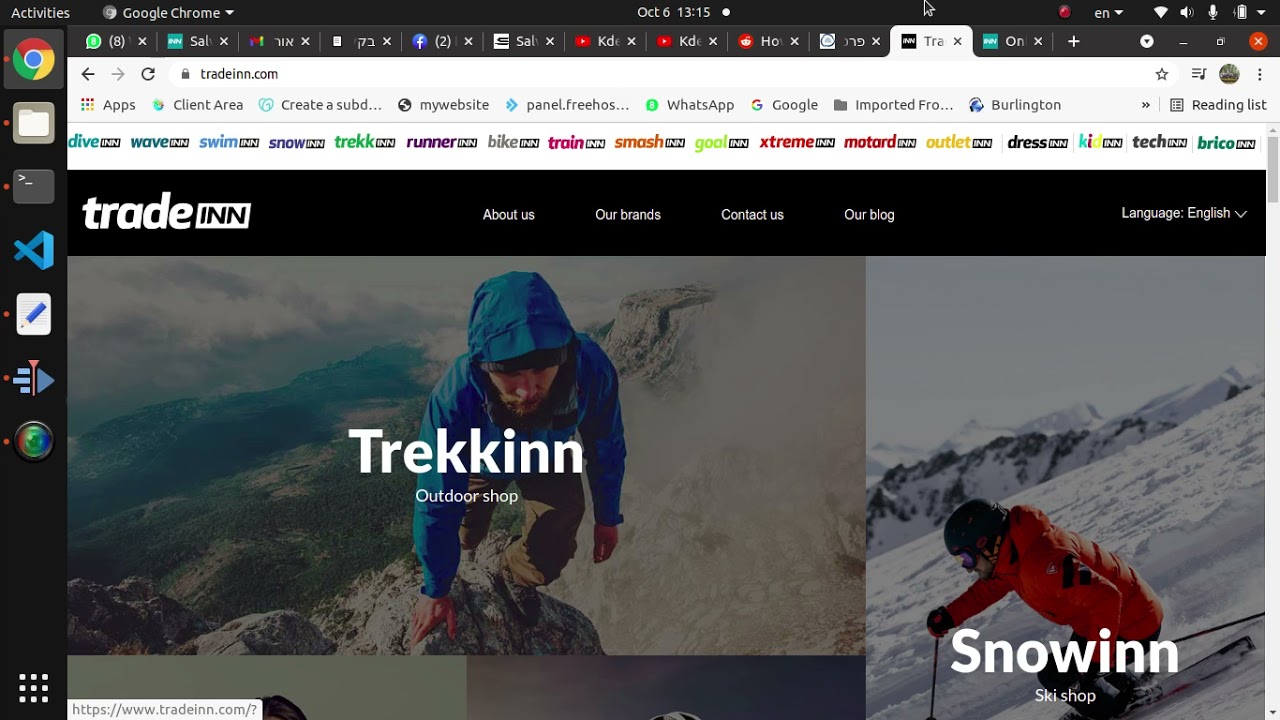The height and width of the screenshot is (720, 1280).
Task: Switch to the WhatsApp (8) tab
Action: click(x=115, y=41)
